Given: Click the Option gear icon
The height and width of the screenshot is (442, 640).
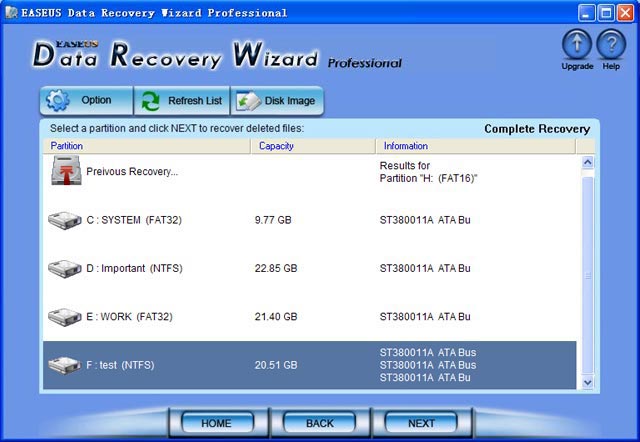Looking at the screenshot, I should (x=58, y=100).
